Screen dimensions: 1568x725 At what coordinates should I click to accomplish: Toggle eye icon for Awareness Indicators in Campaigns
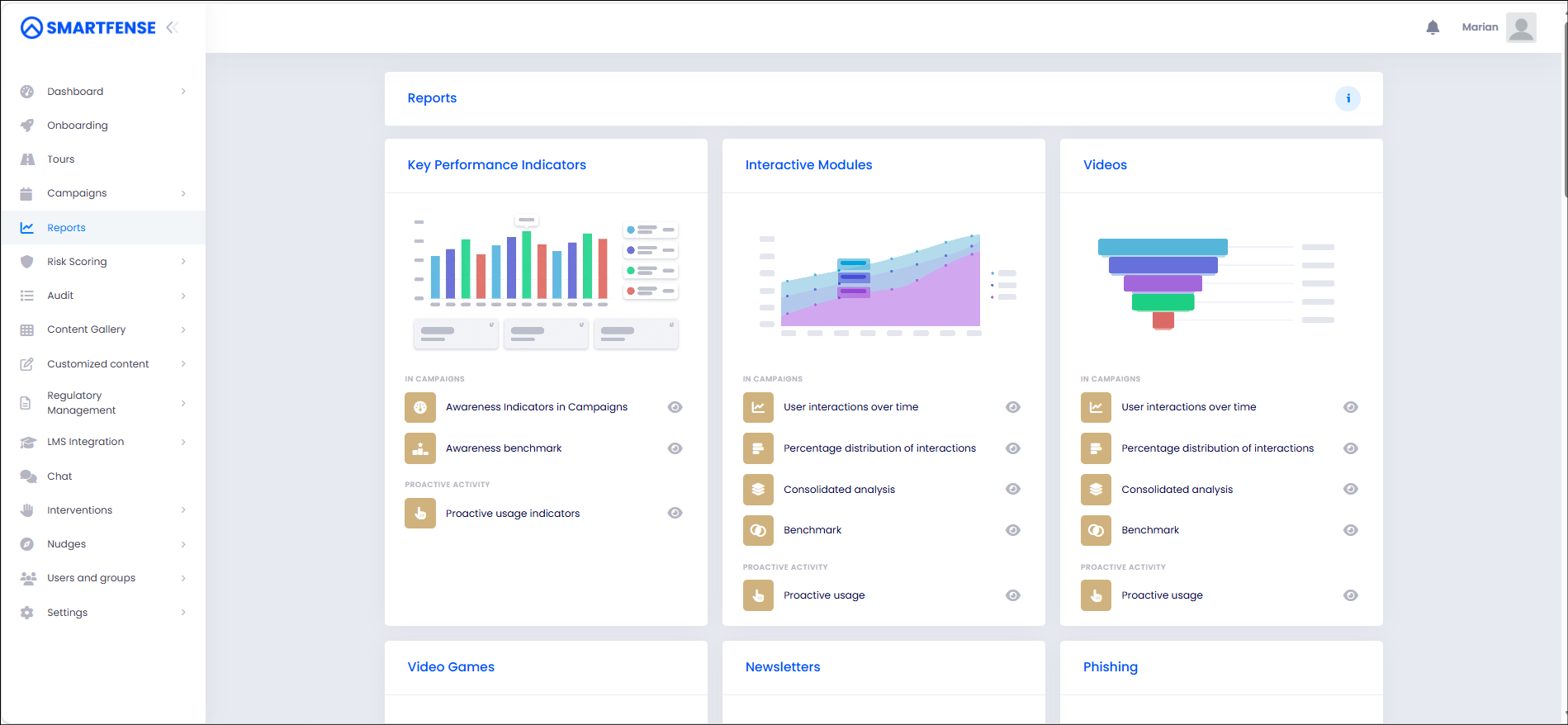click(x=675, y=407)
